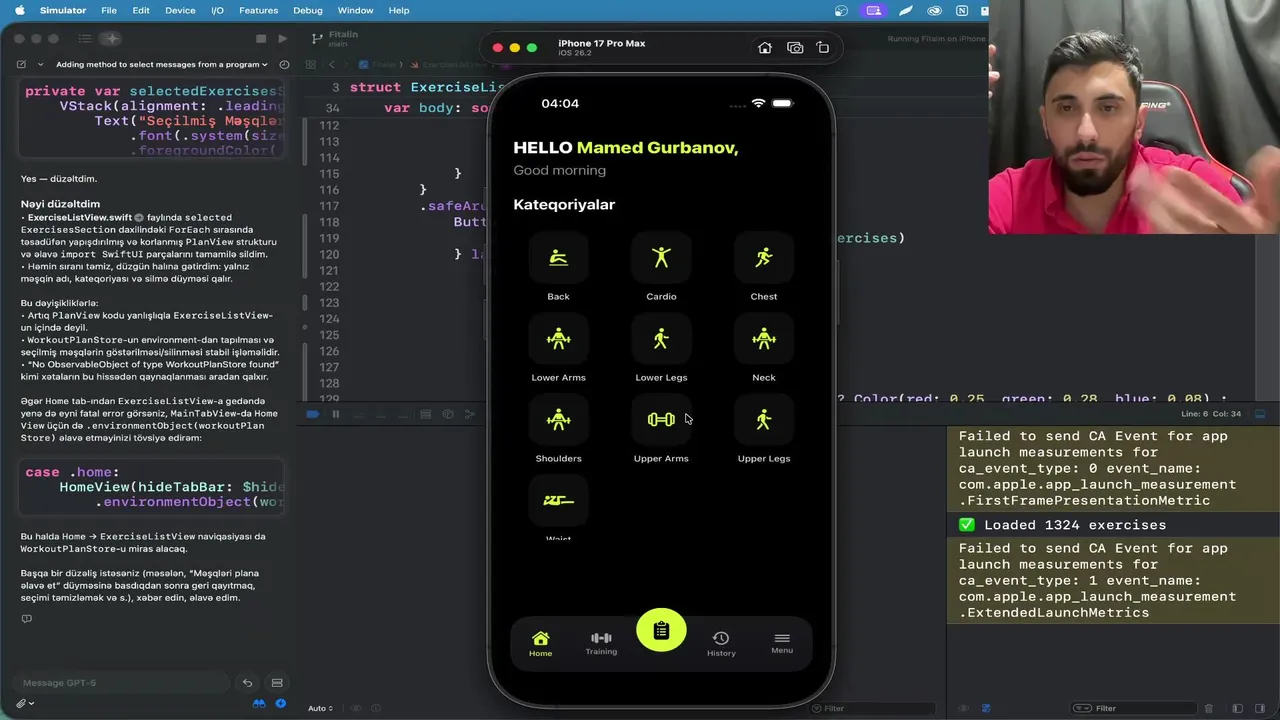Click the stacked panels icon by message field
The image size is (1280, 720).
click(277, 683)
